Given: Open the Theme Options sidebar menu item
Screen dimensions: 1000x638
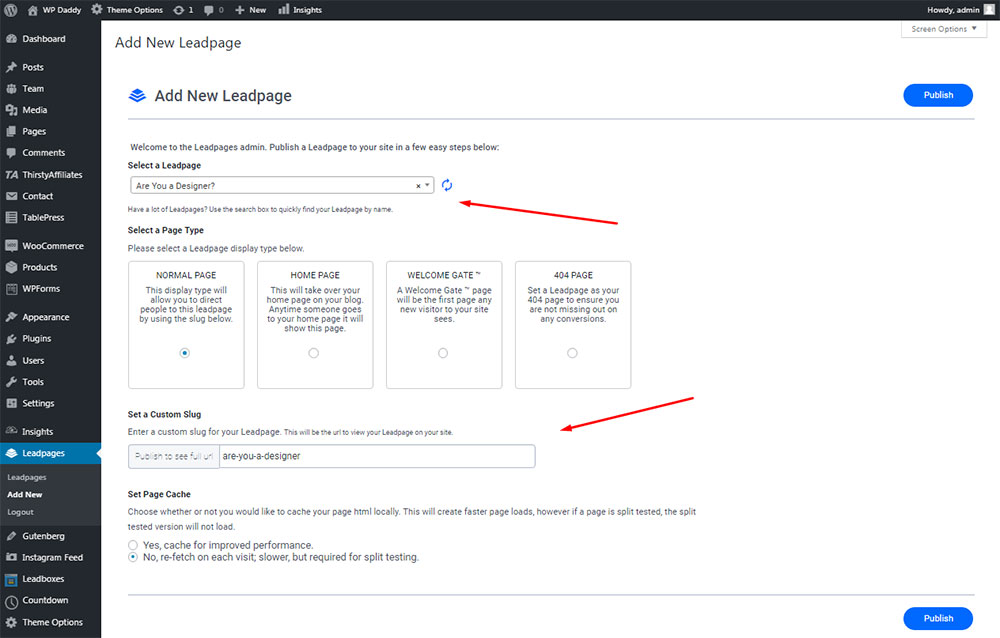Looking at the screenshot, I should [50, 623].
